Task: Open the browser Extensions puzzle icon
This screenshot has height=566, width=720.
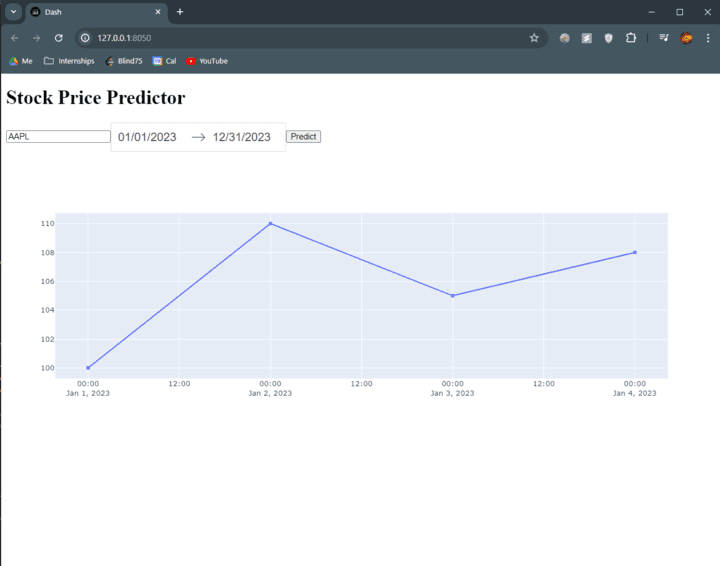Action: (631, 38)
